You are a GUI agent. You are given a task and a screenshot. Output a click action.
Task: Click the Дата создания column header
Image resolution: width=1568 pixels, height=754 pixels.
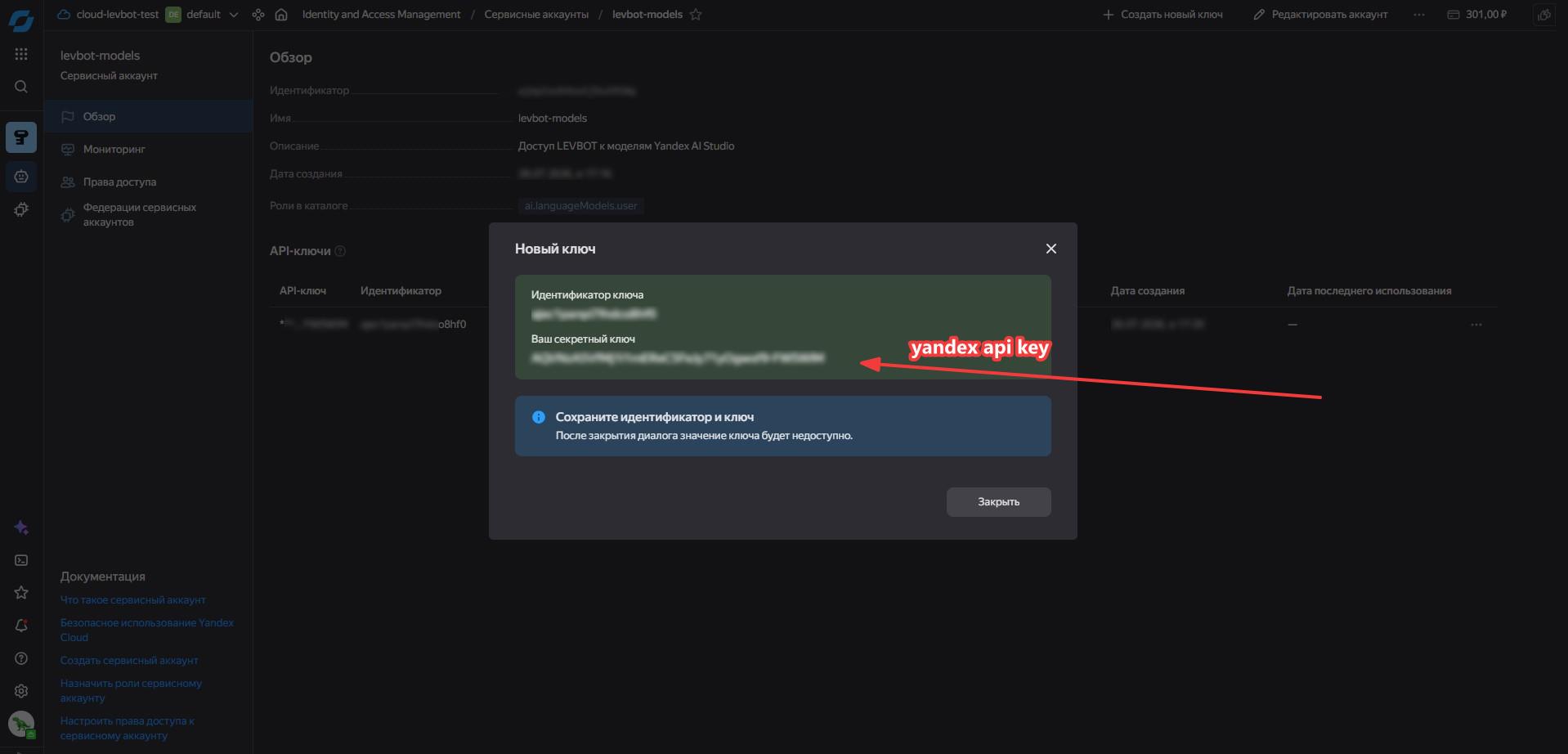(1147, 291)
